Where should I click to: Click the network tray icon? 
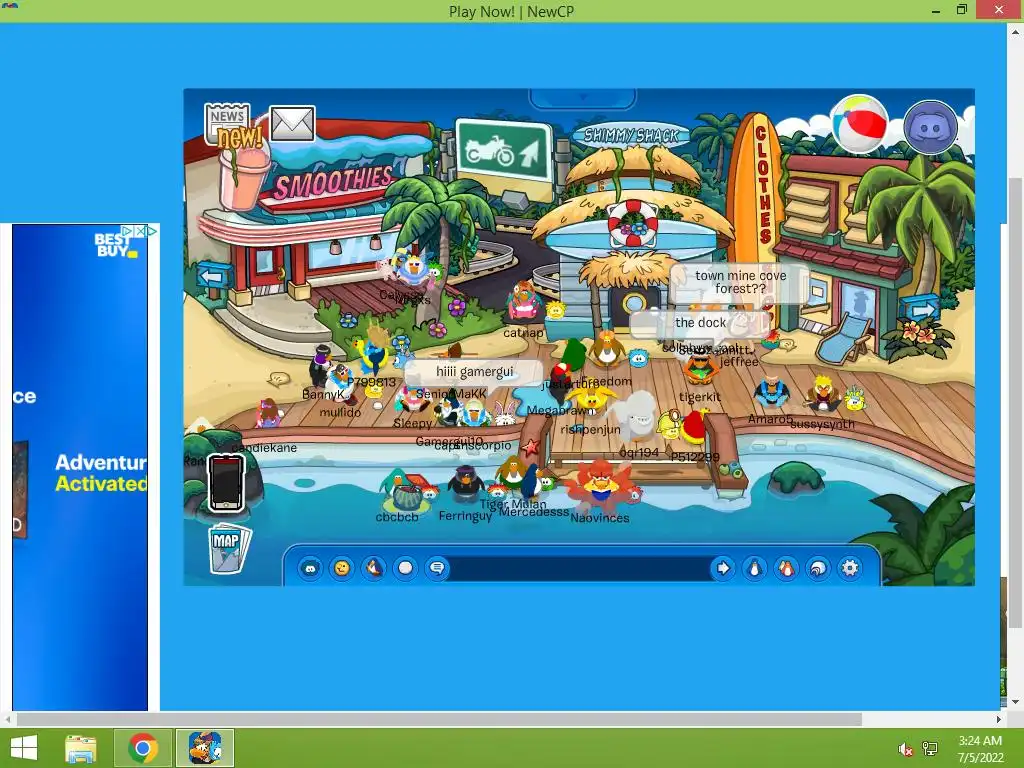pos(930,749)
